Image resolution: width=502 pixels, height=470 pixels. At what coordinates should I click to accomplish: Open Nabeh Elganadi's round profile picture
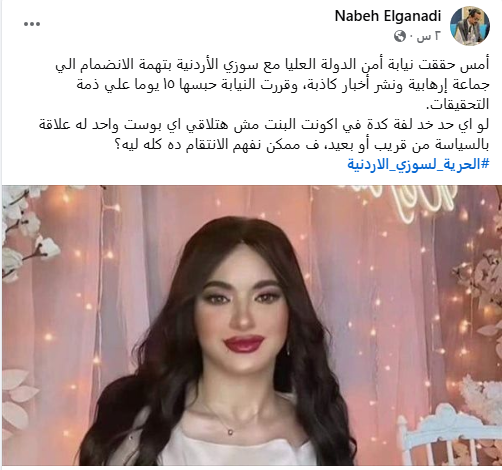pyautogui.click(x=470, y=26)
